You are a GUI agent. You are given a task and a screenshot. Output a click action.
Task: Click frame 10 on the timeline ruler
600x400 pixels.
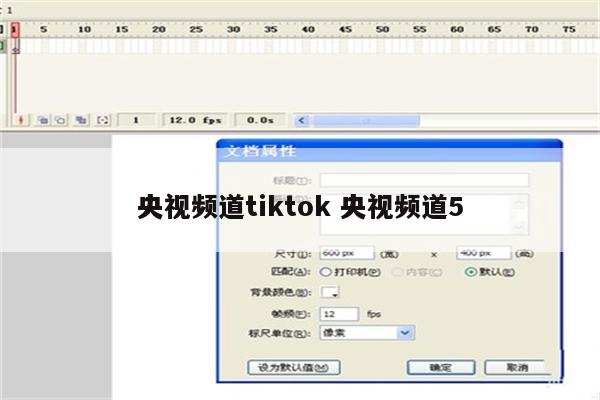point(84,29)
